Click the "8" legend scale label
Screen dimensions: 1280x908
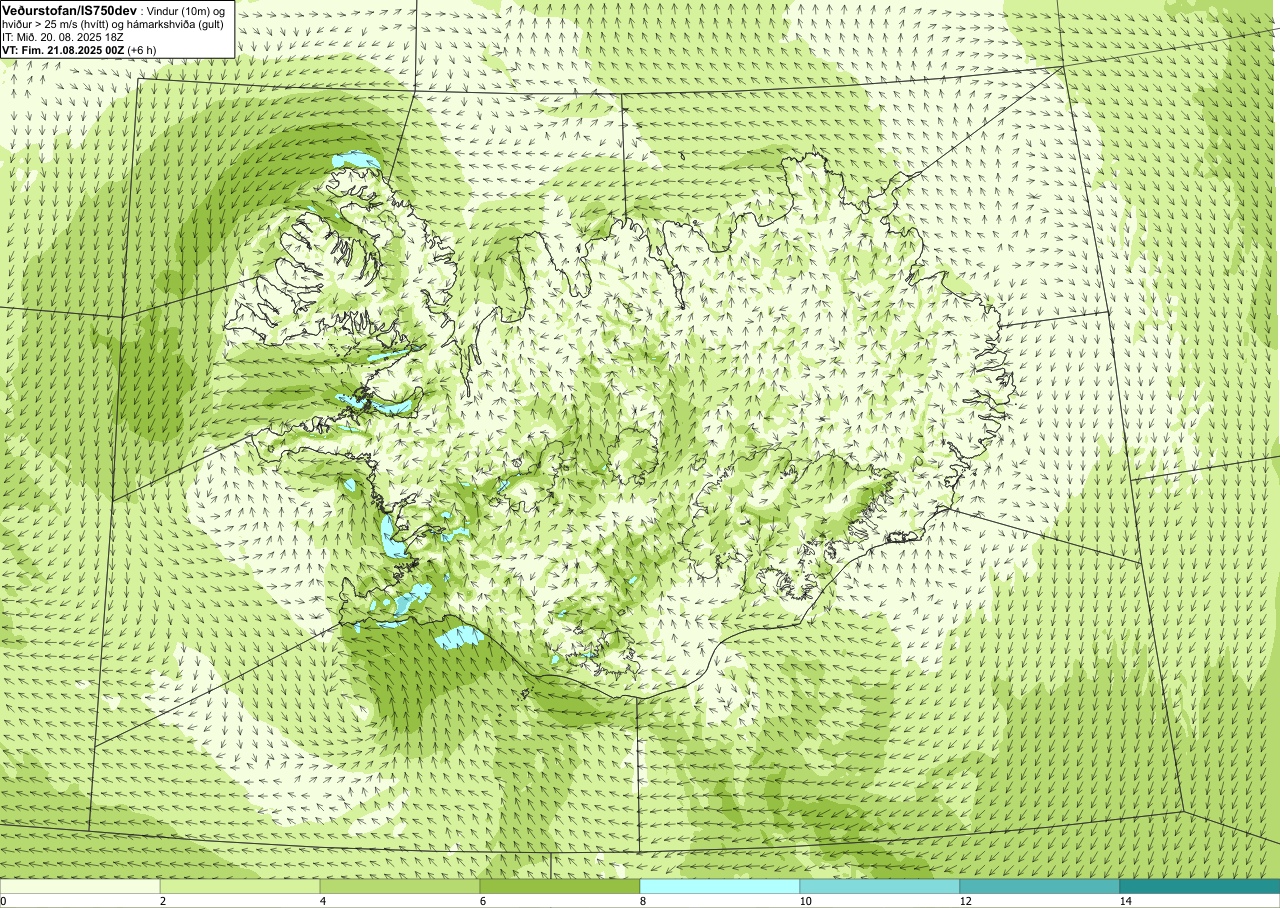coord(642,901)
